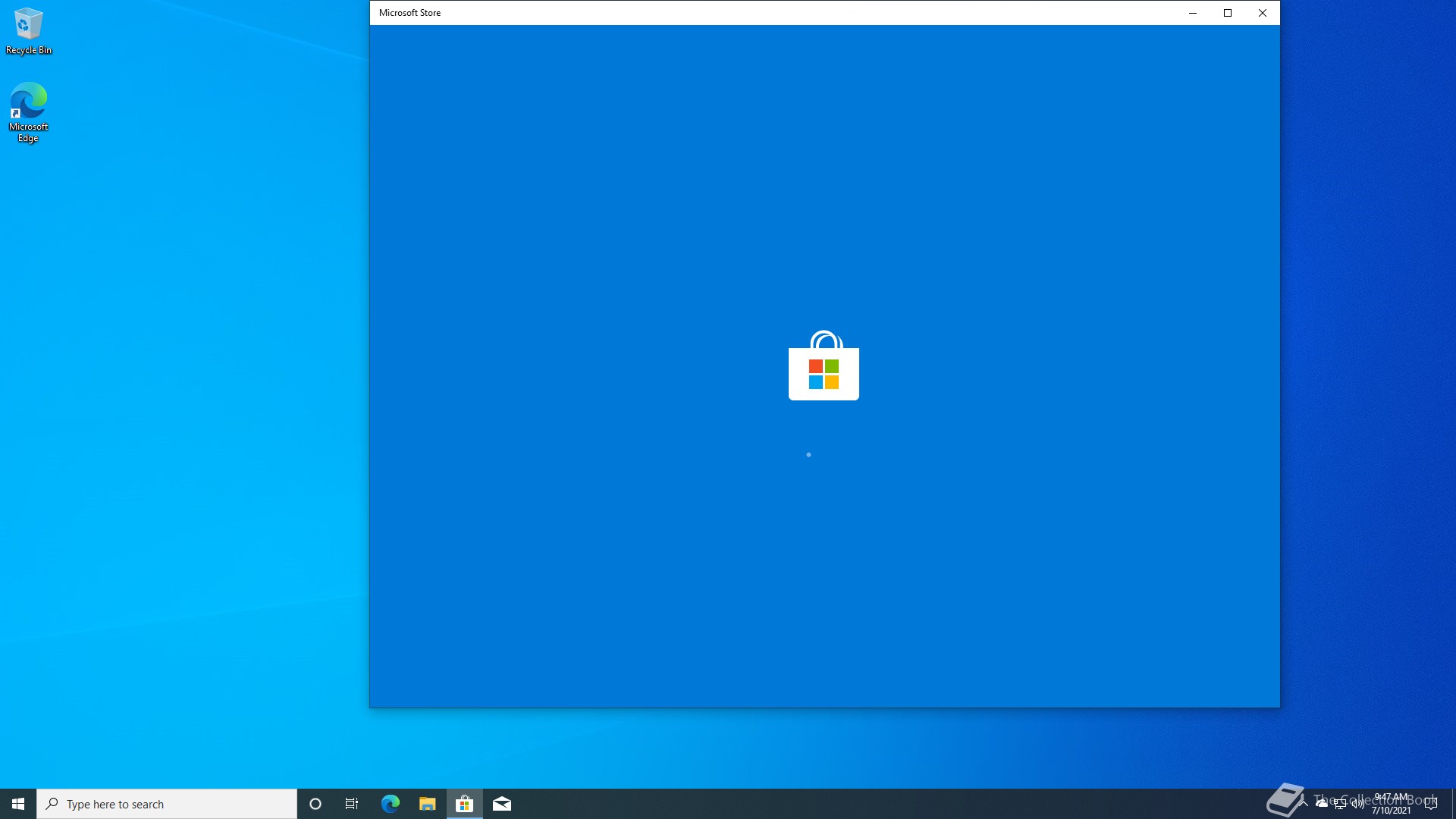Image resolution: width=1456 pixels, height=819 pixels.
Task: Launch Edge from the taskbar
Action: 391,804
